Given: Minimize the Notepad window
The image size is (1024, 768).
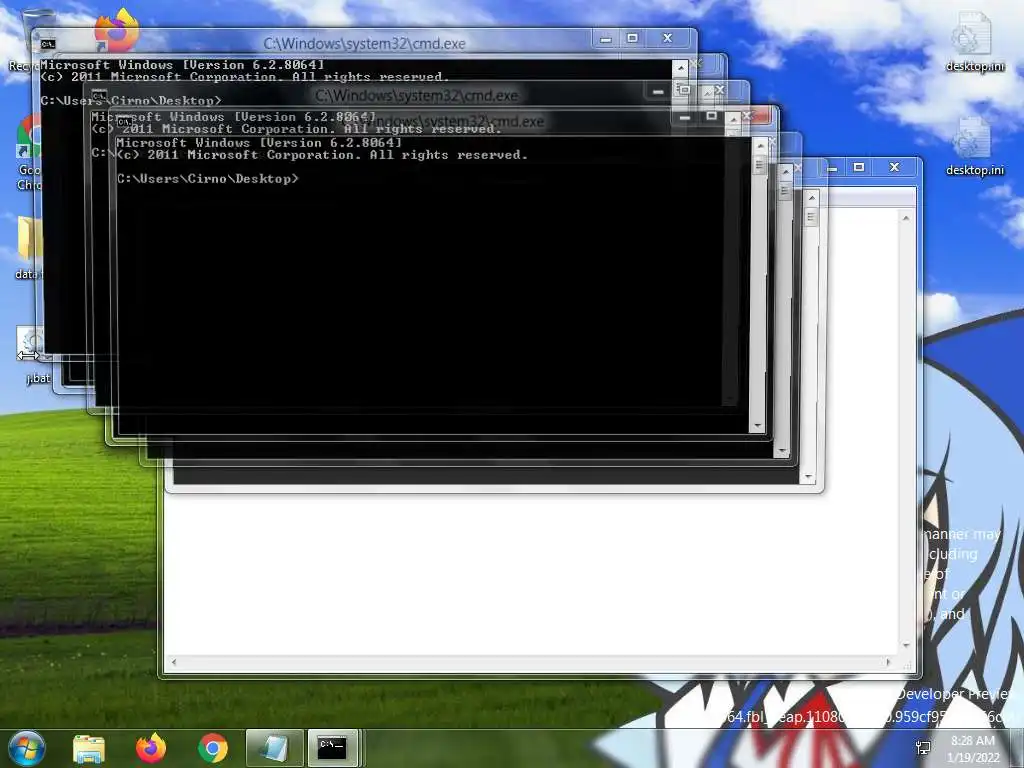Looking at the screenshot, I should pos(833,168).
